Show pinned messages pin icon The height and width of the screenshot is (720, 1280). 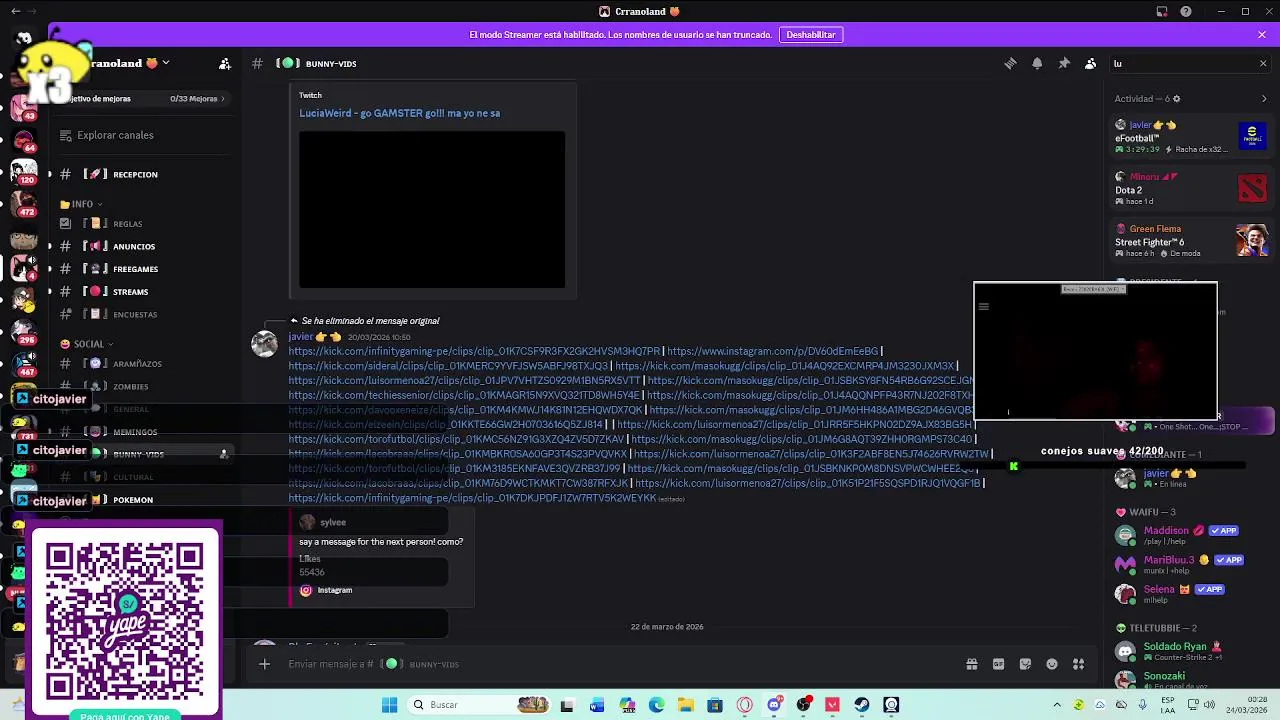tap(1064, 63)
